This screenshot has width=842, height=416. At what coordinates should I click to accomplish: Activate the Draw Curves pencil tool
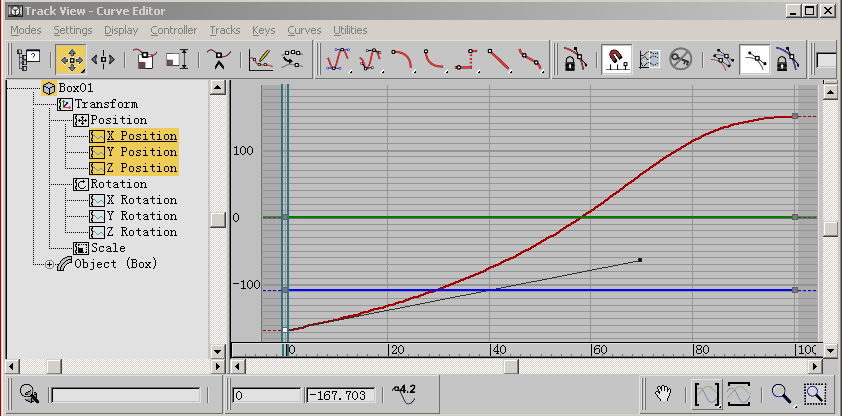click(x=260, y=59)
